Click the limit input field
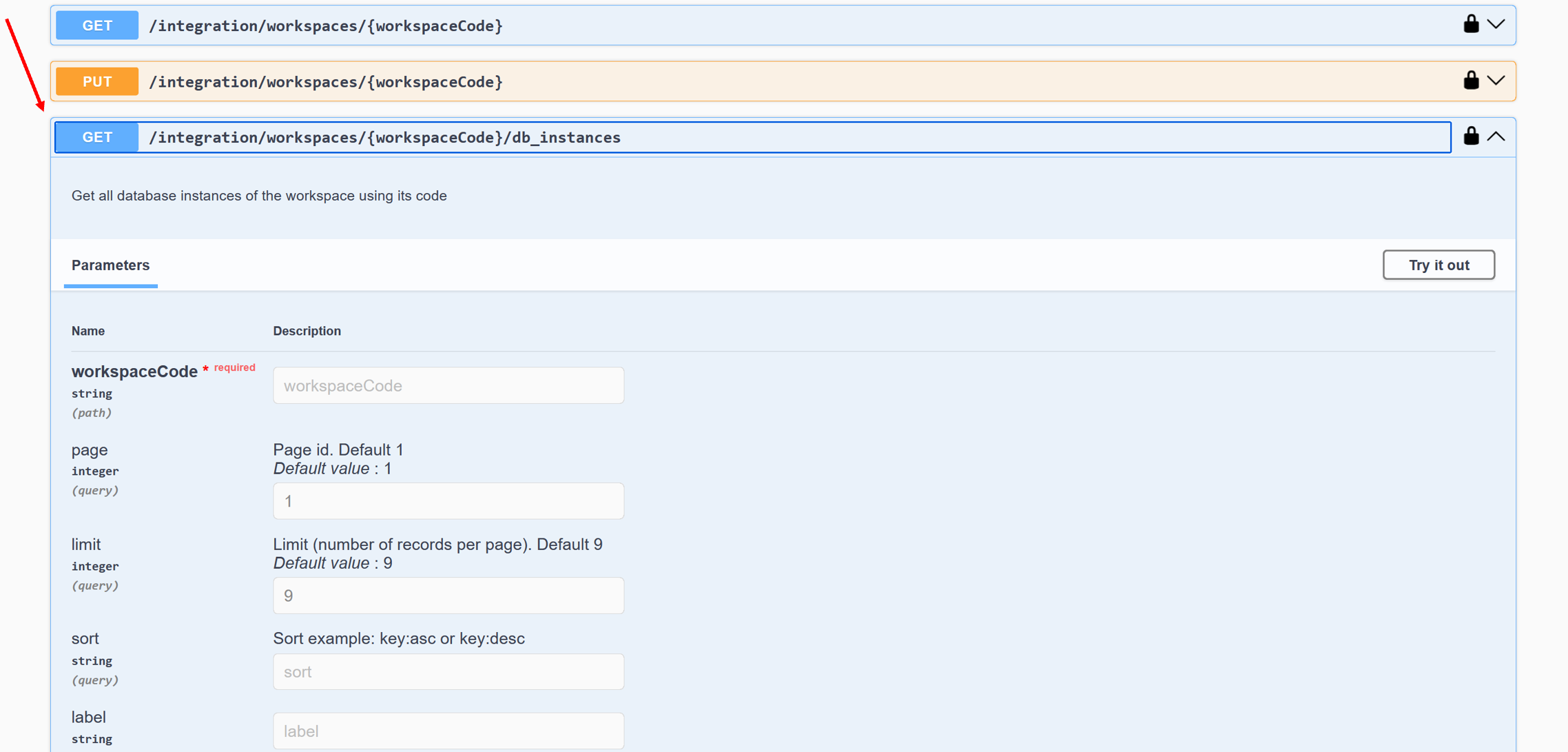 pos(448,596)
